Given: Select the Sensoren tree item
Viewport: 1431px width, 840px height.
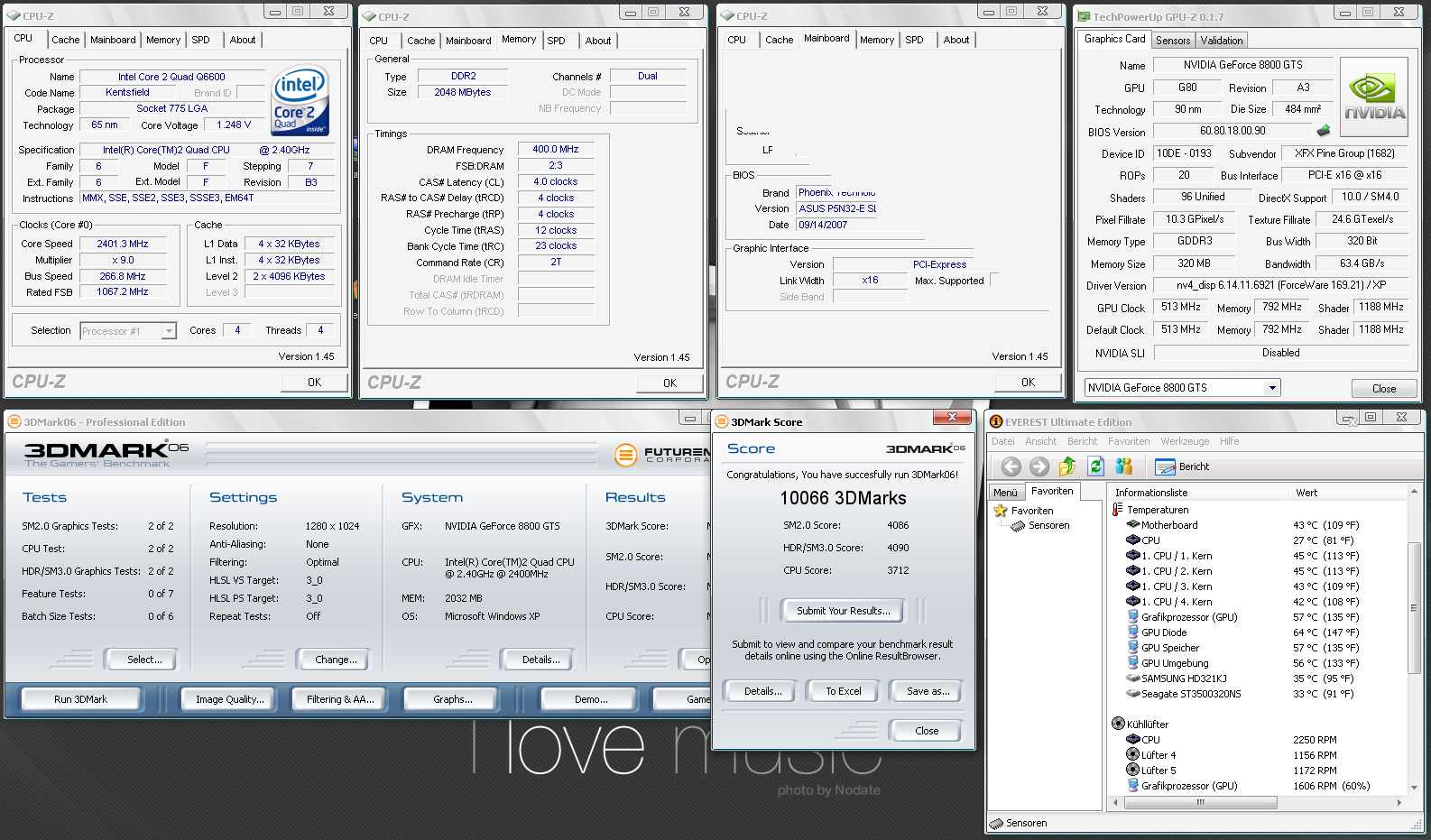Looking at the screenshot, I should [x=1040, y=525].
